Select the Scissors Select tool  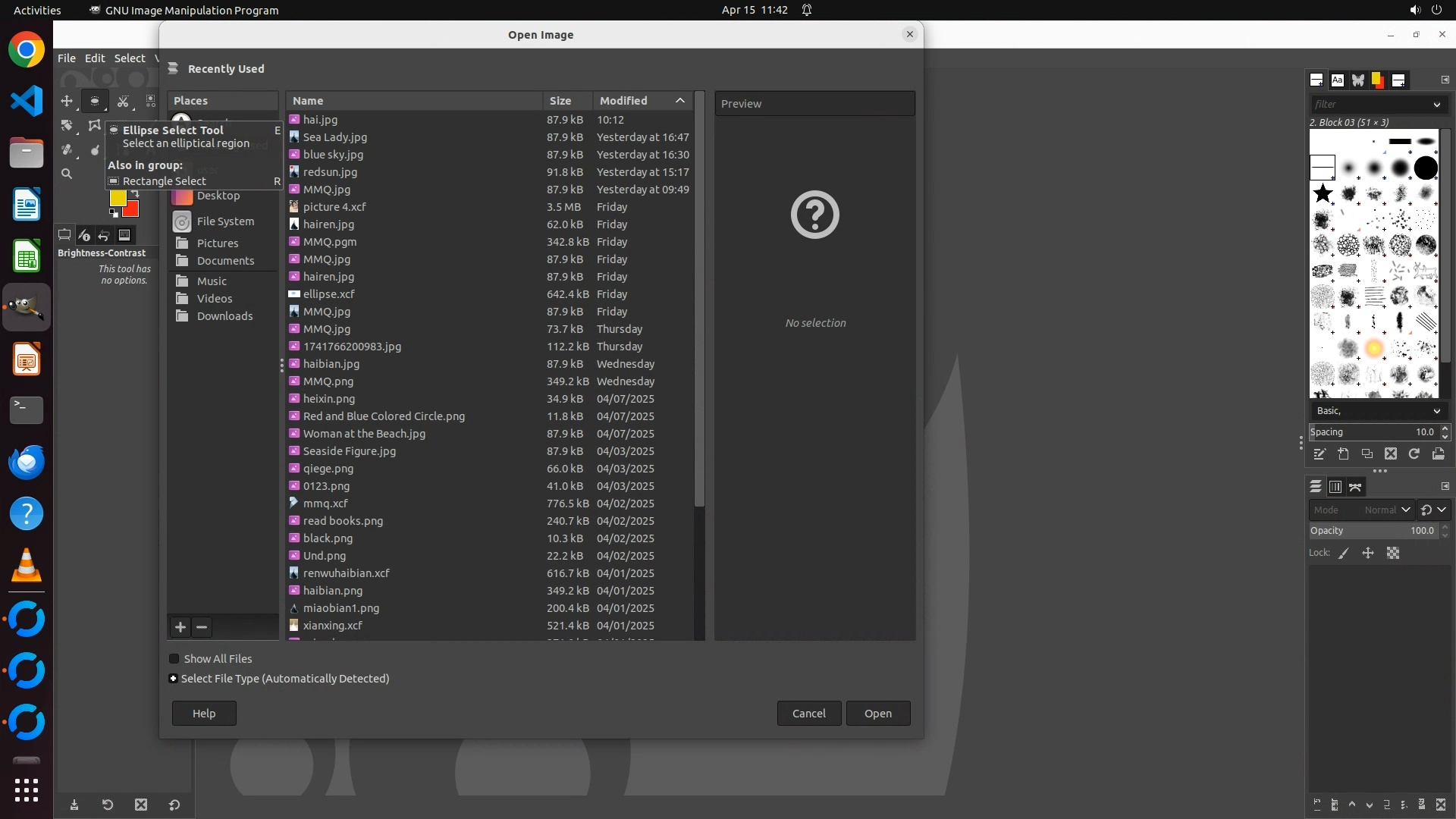coord(123,101)
